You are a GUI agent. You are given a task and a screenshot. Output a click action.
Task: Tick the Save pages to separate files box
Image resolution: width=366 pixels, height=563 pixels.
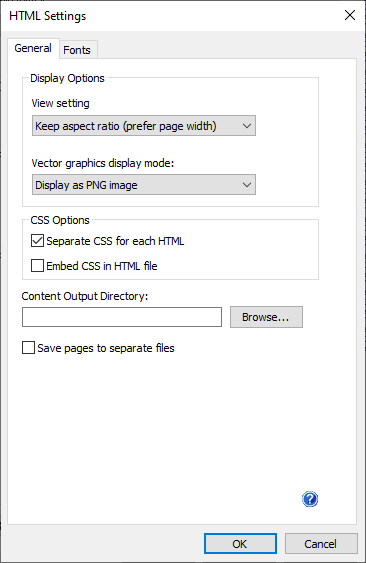pos(28,348)
